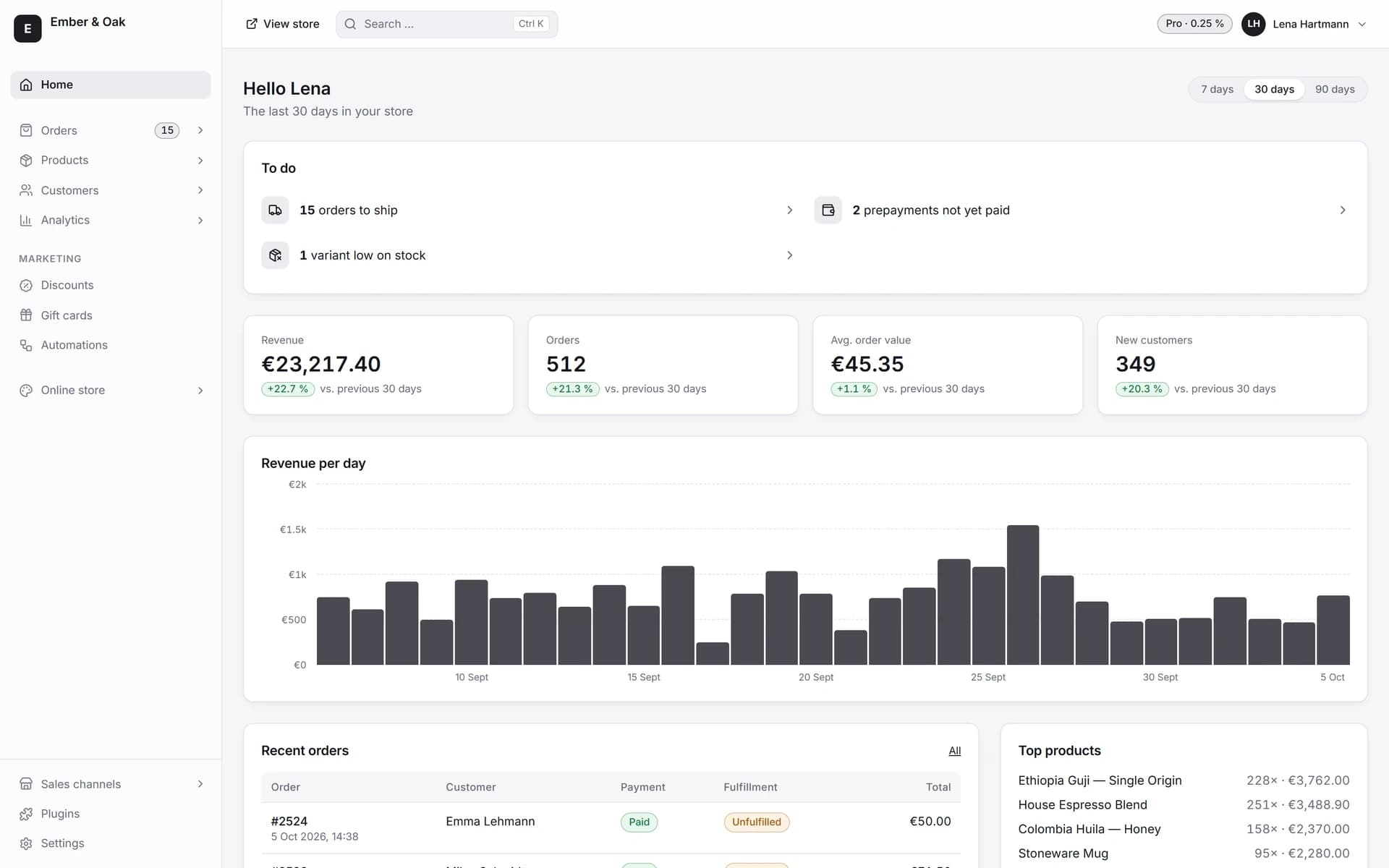Expand the Orders submenu chevron
The image size is (1389, 868).
click(200, 130)
